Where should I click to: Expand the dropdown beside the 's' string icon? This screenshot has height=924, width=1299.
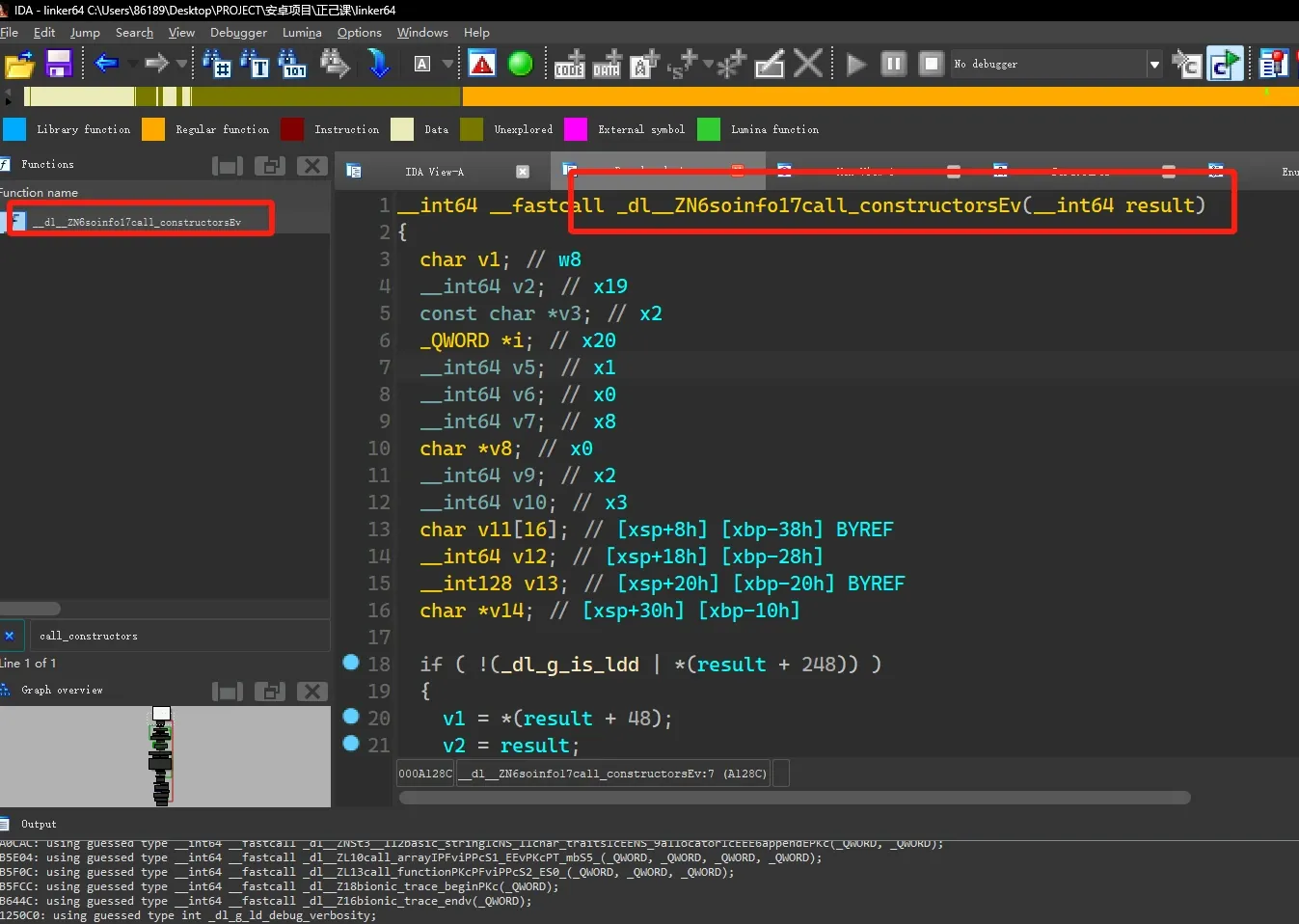pos(708,64)
